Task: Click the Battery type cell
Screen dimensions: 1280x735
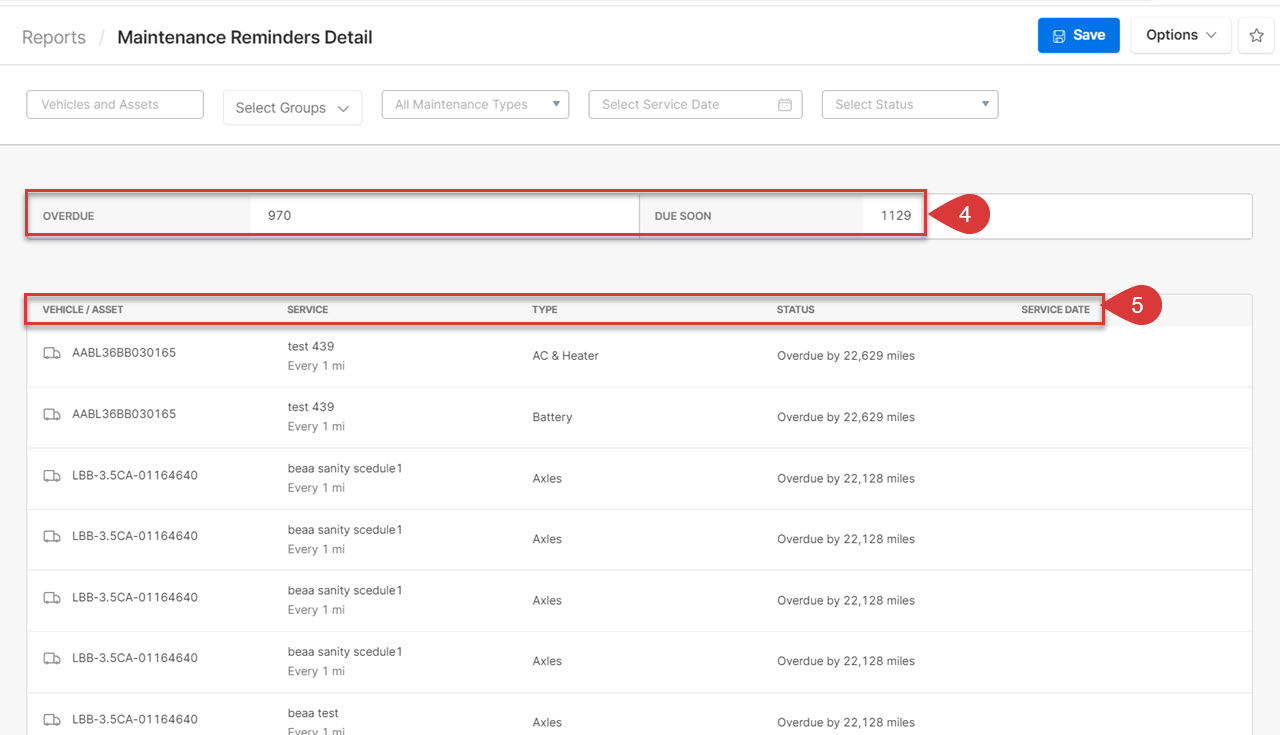Action: tap(552, 417)
